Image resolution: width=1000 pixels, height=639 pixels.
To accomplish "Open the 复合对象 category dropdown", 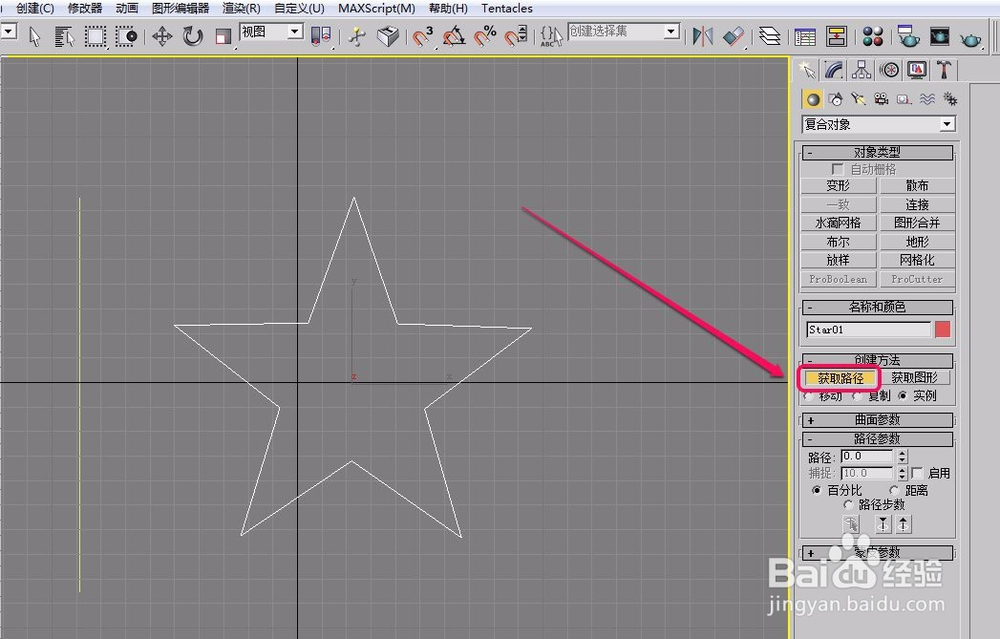I will click(946, 123).
